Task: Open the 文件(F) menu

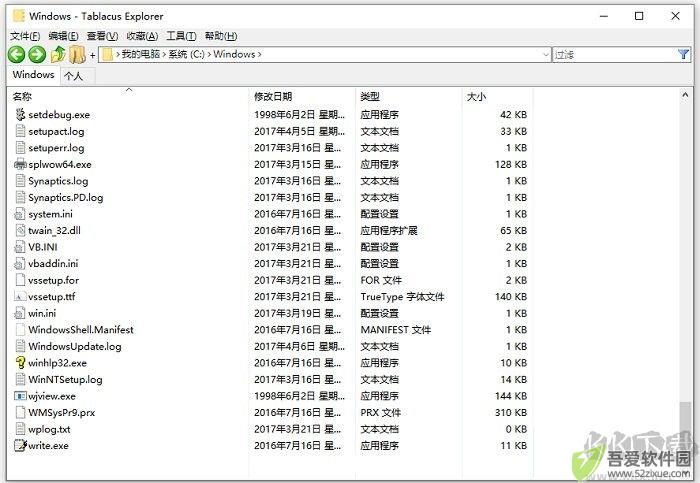Action: (x=25, y=36)
